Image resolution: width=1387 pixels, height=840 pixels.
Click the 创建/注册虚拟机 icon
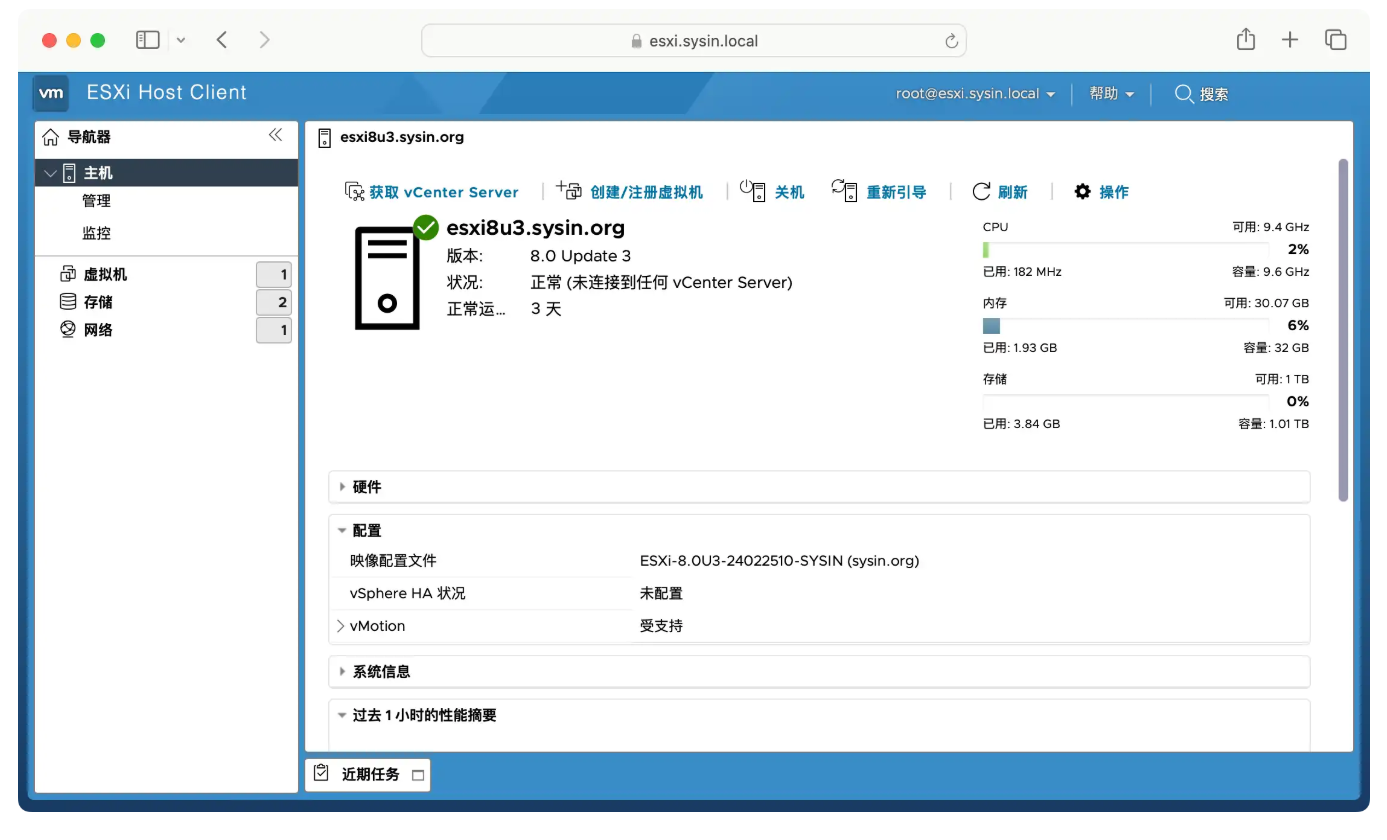point(569,190)
